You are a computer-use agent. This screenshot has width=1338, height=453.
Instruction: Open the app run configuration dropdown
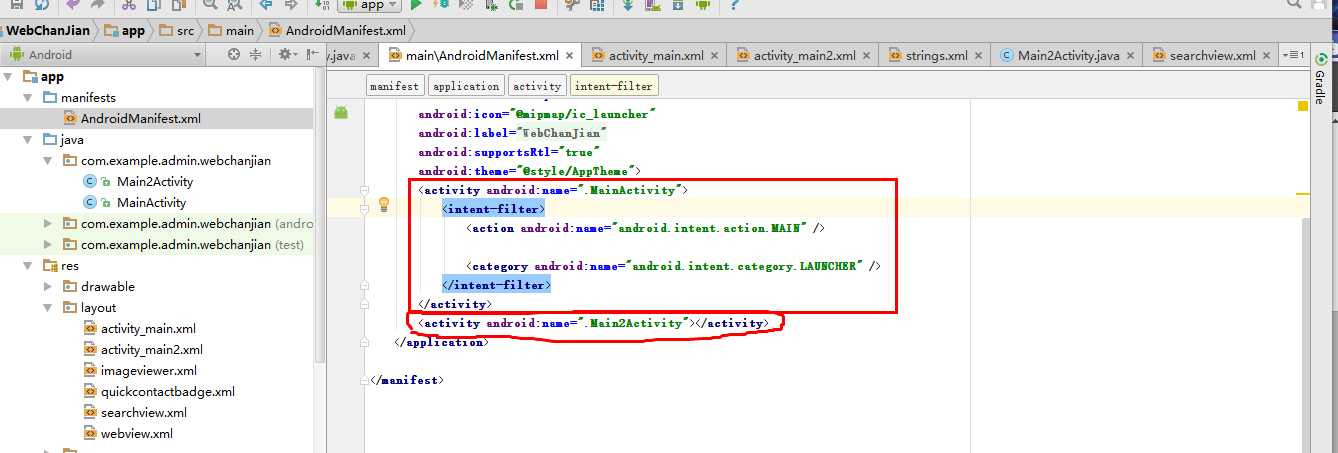coord(369,5)
